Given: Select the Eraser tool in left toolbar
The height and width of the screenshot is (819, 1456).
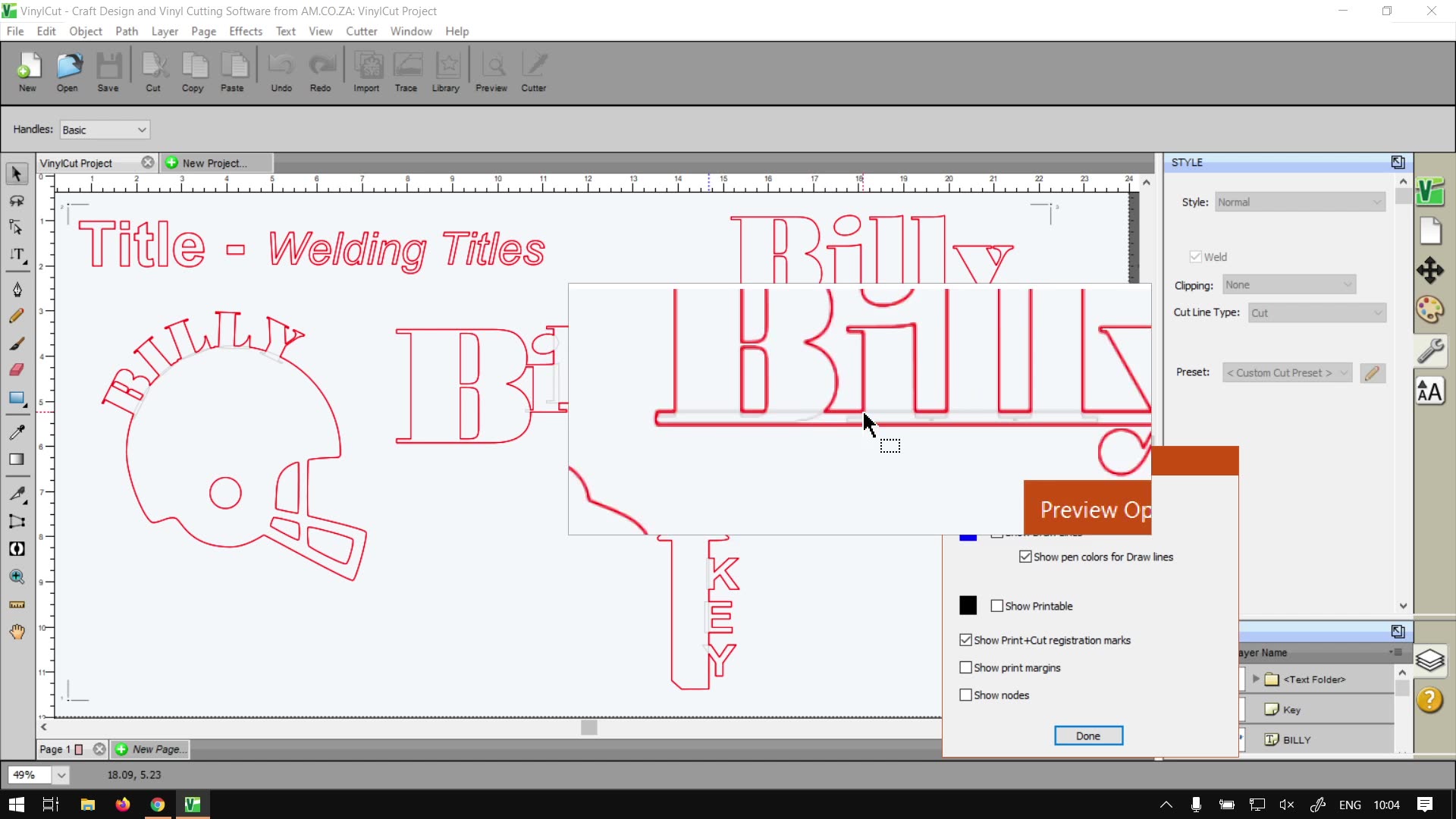Looking at the screenshot, I should pyautogui.click(x=17, y=370).
